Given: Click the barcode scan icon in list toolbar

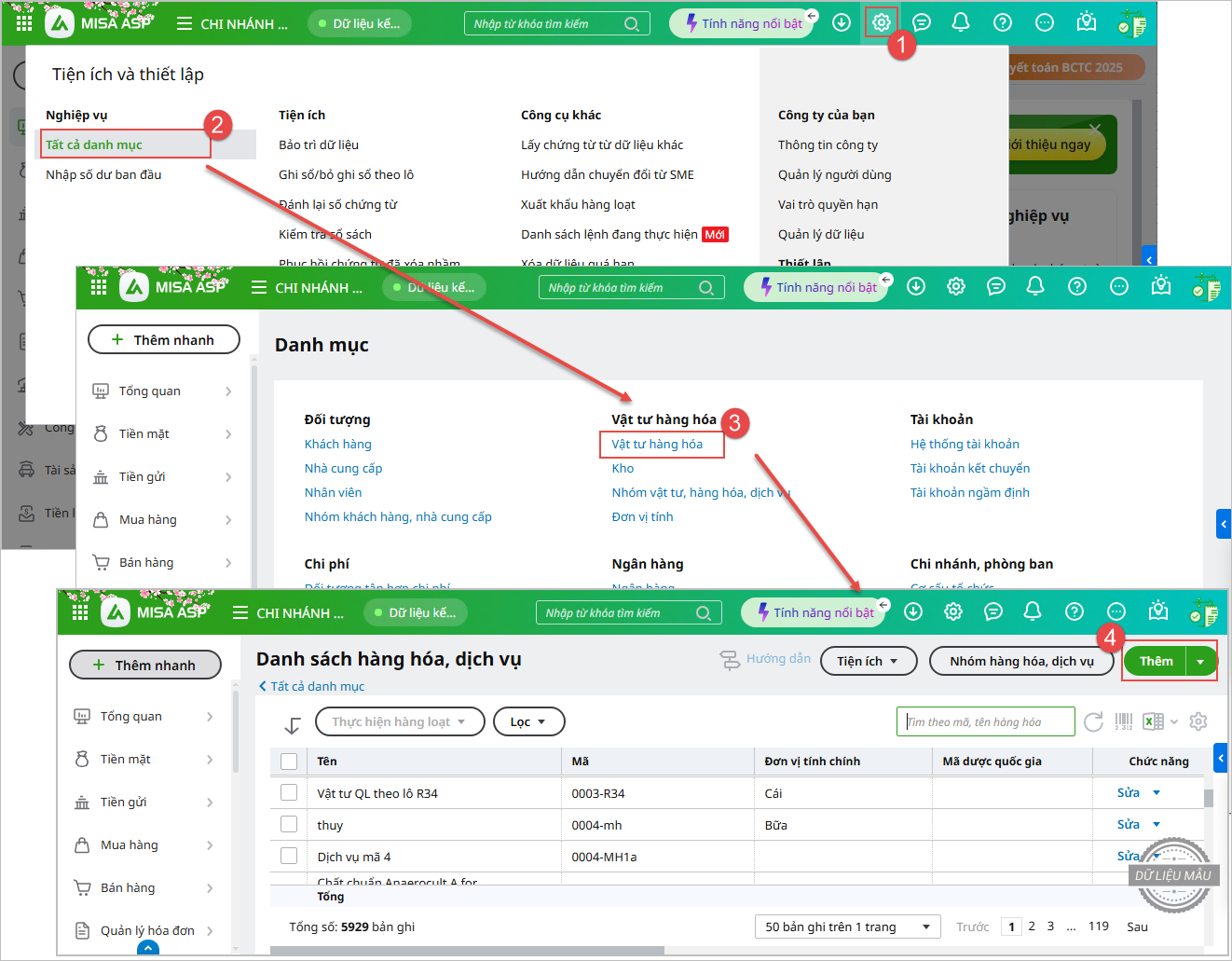Looking at the screenshot, I should click(x=1124, y=721).
